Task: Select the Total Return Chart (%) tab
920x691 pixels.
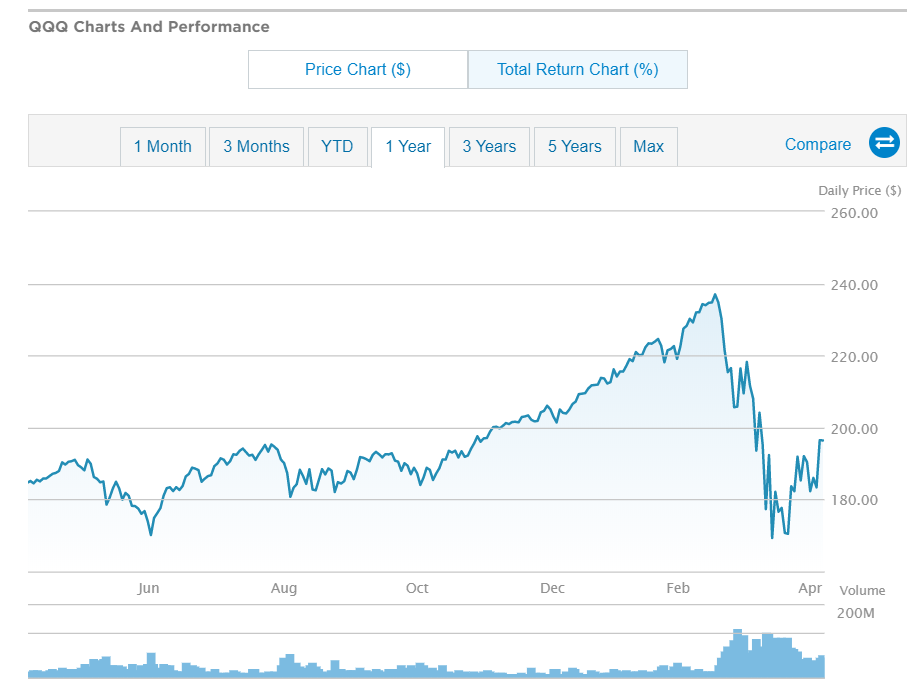Action: coord(577,69)
